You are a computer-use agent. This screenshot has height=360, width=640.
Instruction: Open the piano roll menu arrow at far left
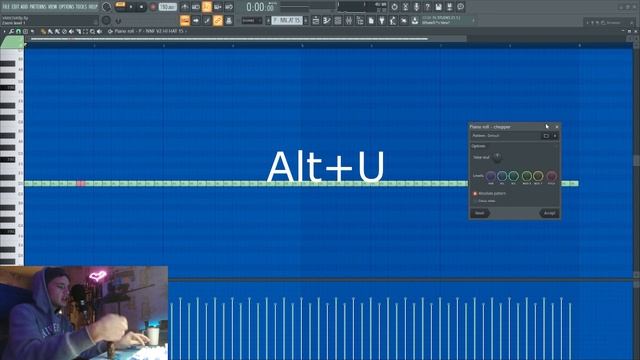pos(4,31)
